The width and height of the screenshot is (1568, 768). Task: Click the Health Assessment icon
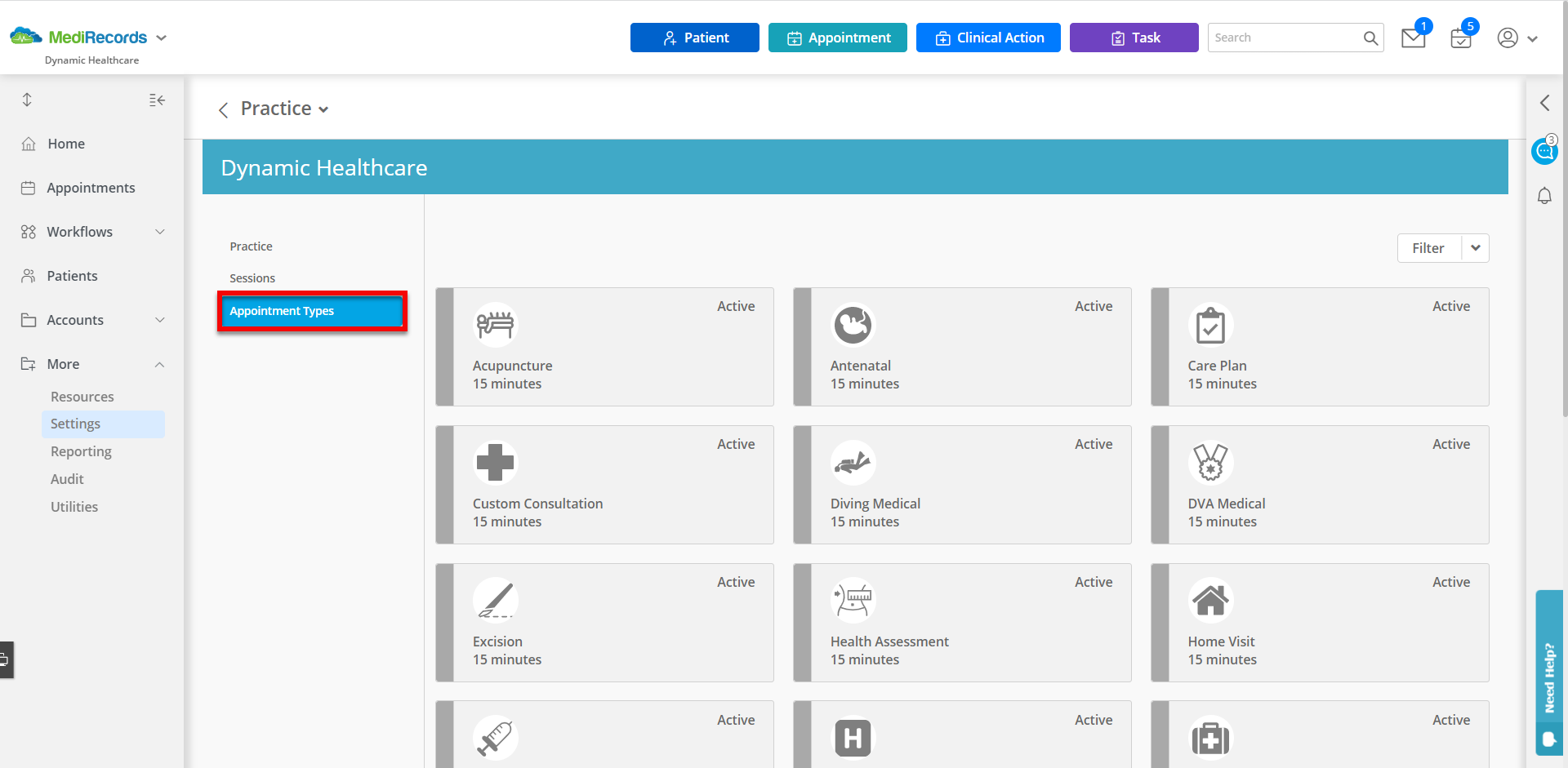(x=853, y=601)
